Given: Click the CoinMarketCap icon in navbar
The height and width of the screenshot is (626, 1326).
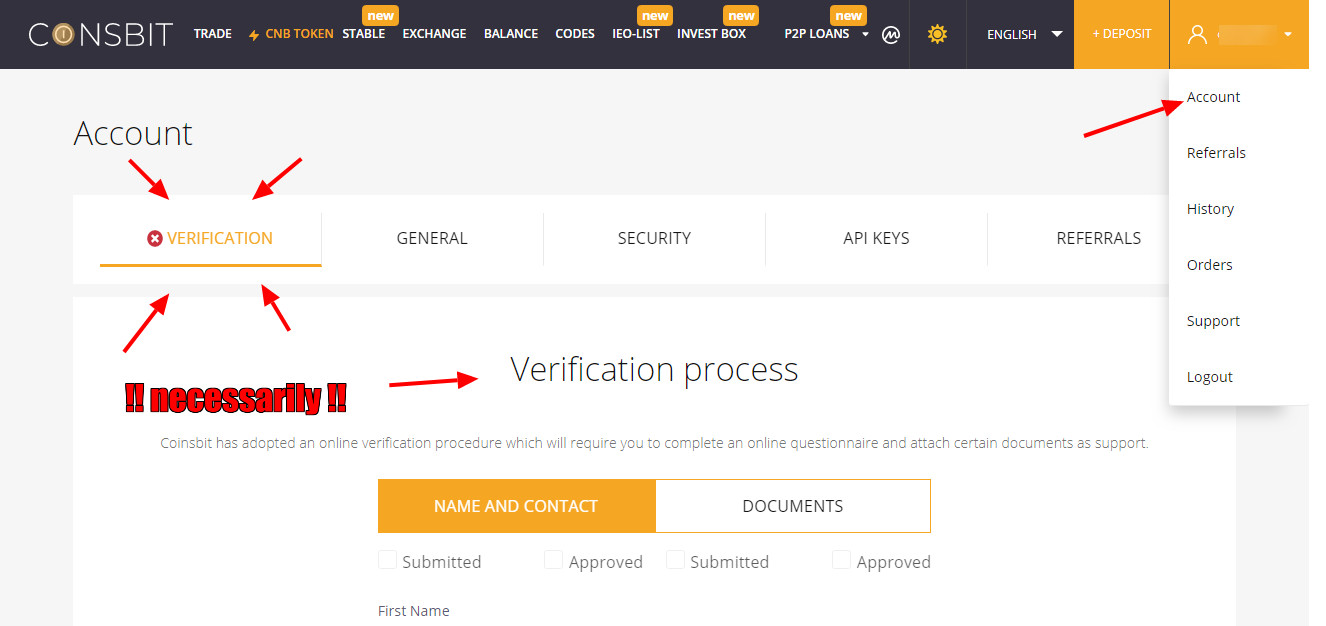Looking at the screenshot, I should [891, 35].
